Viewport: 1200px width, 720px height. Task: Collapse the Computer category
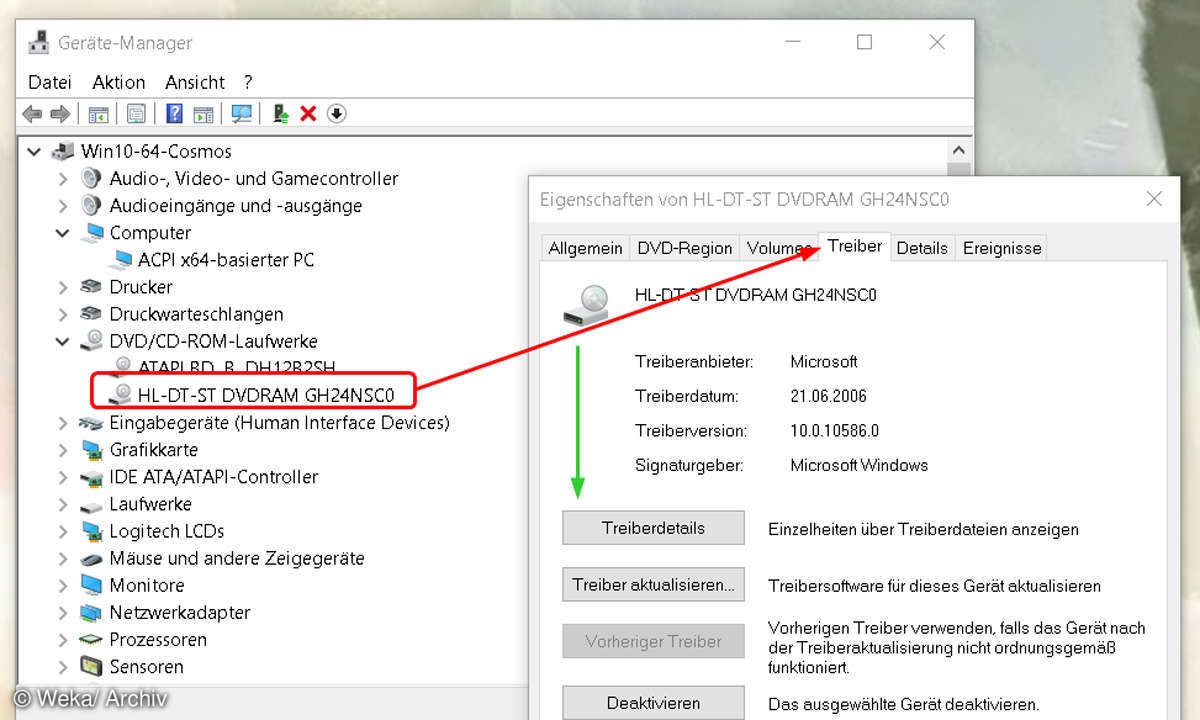(x=63, y=233)
